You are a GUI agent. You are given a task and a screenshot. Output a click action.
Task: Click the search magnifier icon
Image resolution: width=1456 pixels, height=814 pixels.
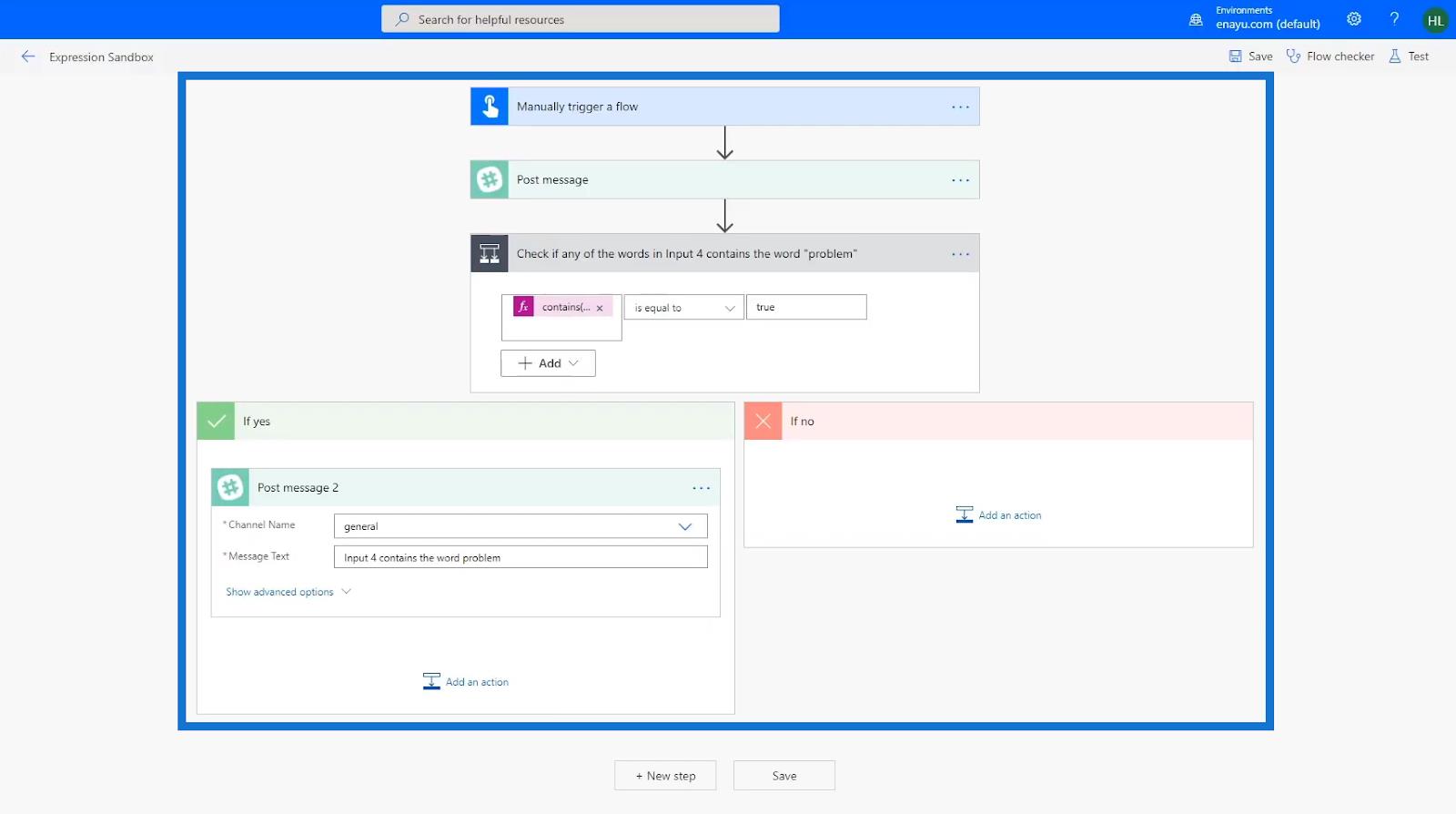pyautogui.click(x=402, y=19)
